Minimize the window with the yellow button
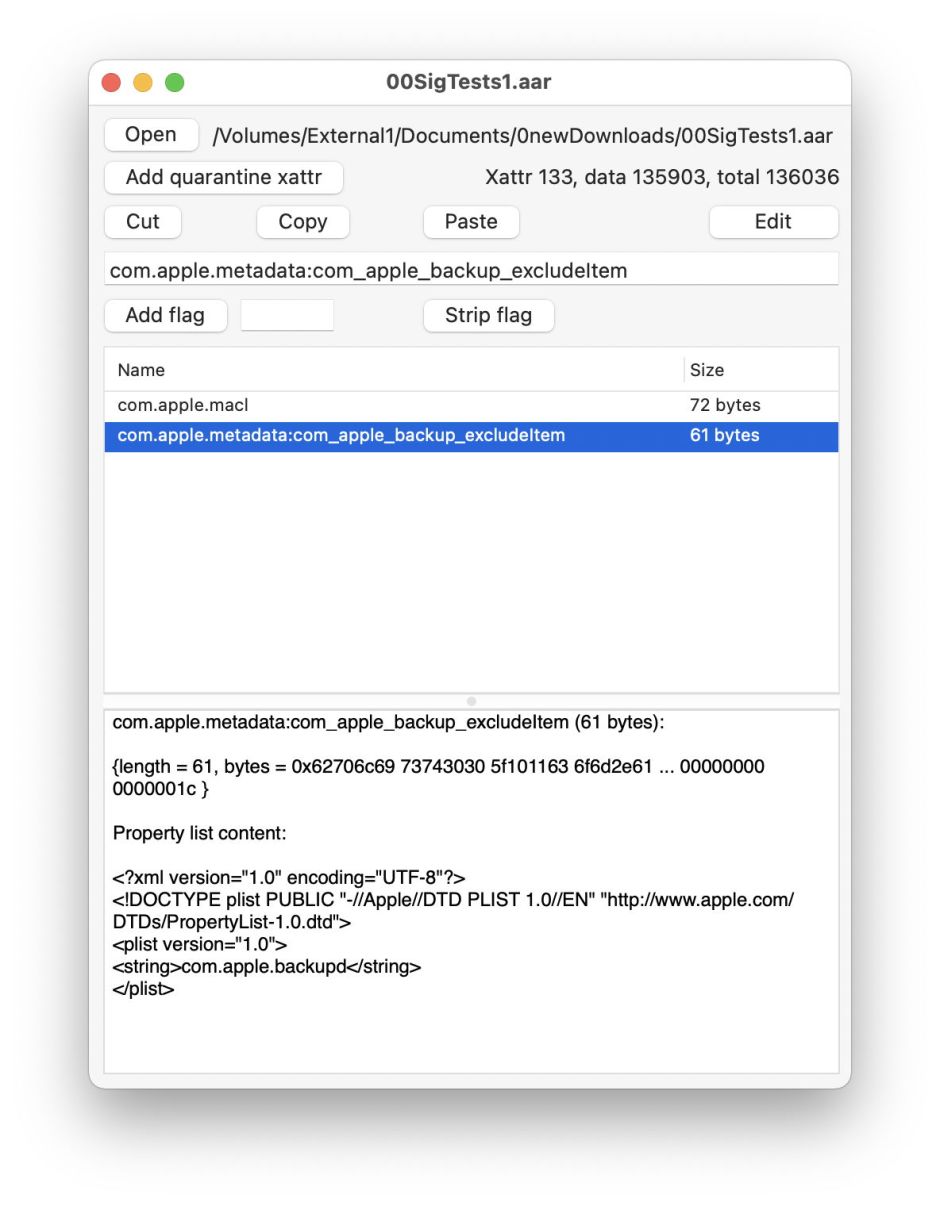This screenshot has width=940, height=1206. point(143,82)
